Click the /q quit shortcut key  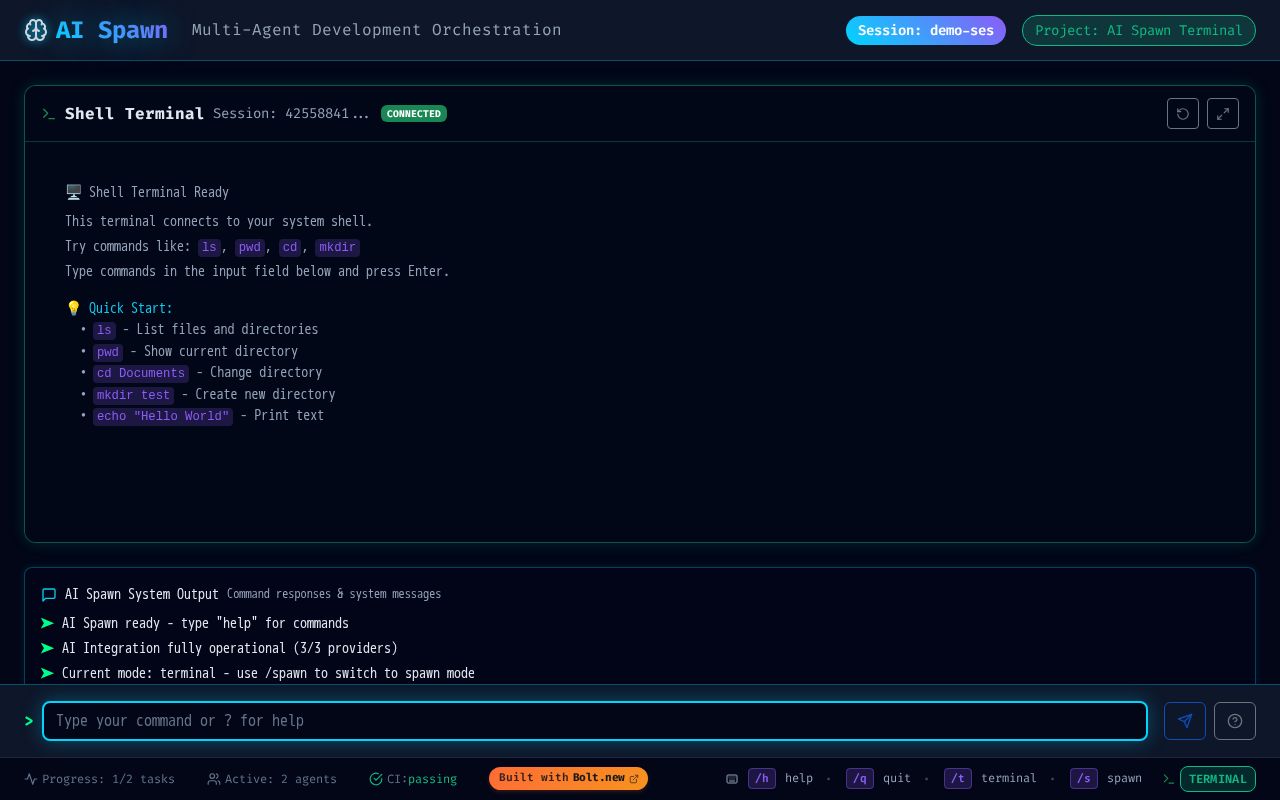pos(860,779)
